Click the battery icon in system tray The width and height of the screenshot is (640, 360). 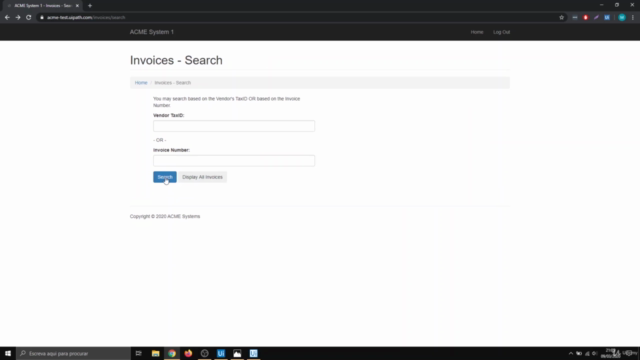pyautogui.click(x=579, y=353)
